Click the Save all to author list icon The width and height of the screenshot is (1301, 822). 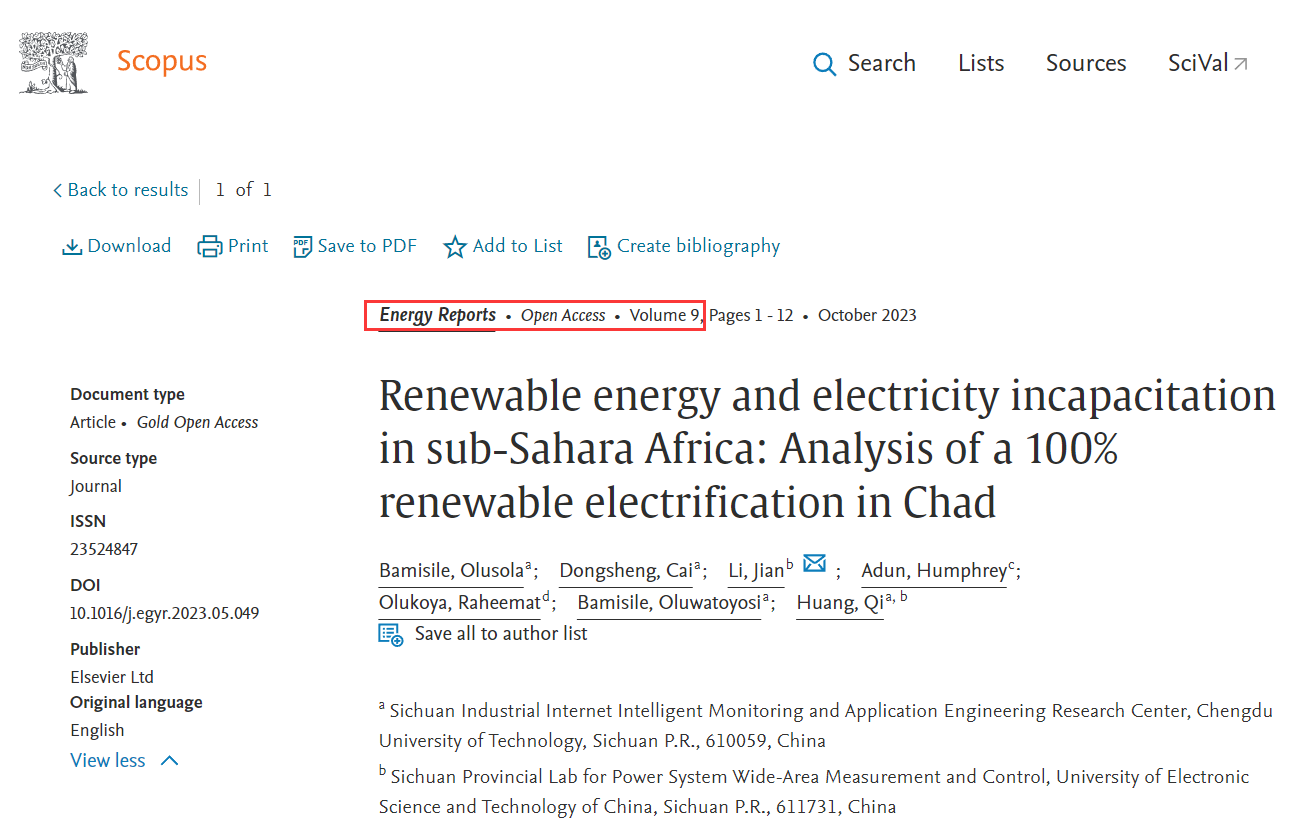tap(391, 634)
